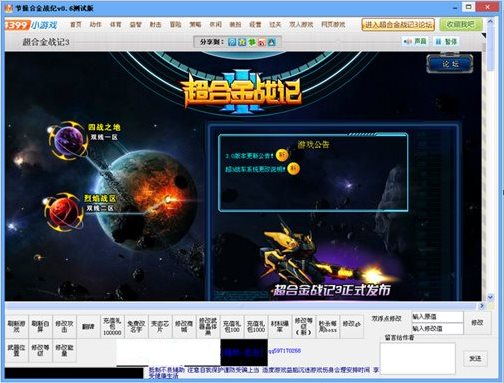504x383 pixels.
Task: Click the horizontal scrollbar right arrow
Action: [x=482, y=306]
